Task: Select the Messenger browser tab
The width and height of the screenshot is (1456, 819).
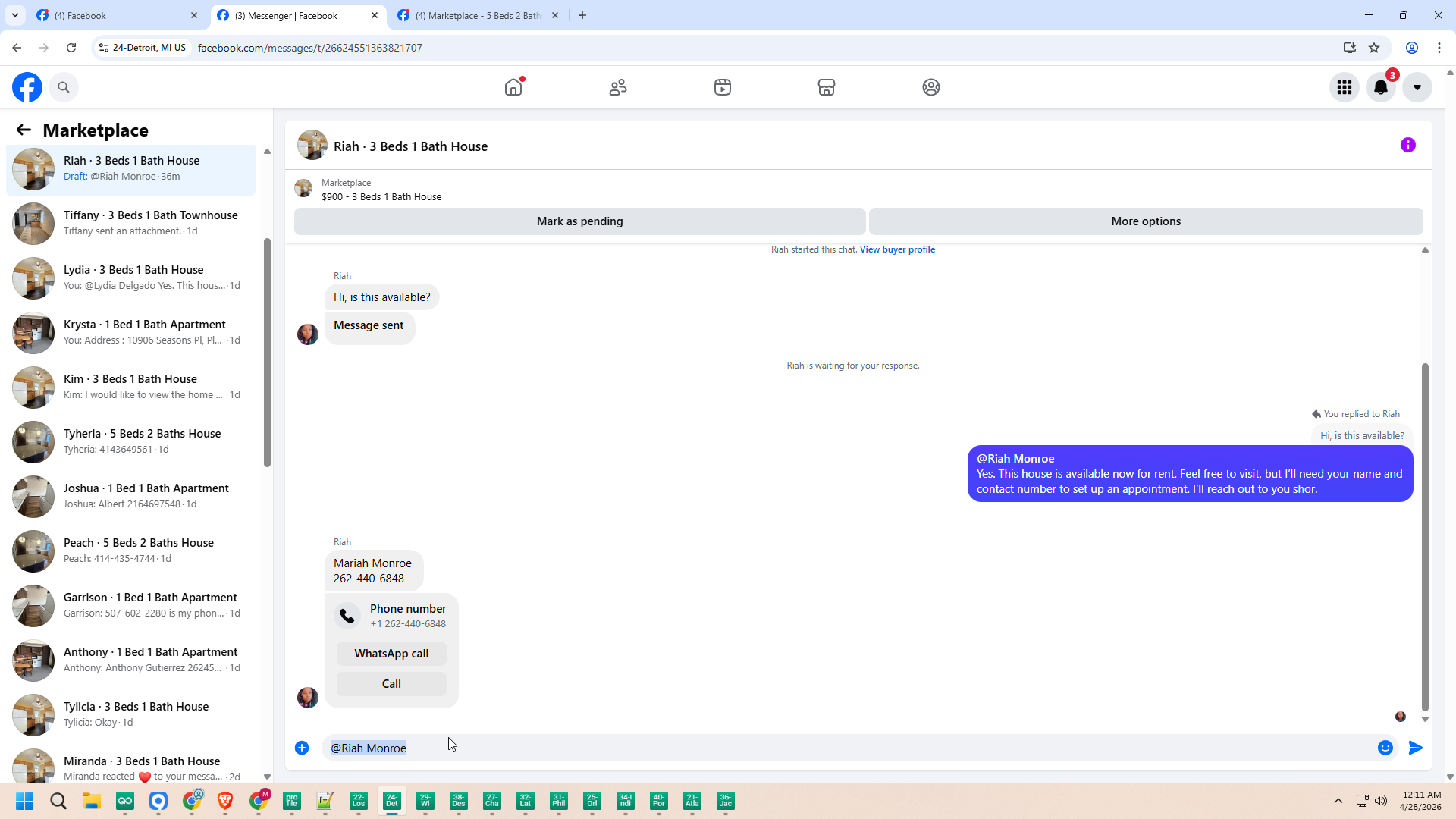Action: click(x=298, y=15)
